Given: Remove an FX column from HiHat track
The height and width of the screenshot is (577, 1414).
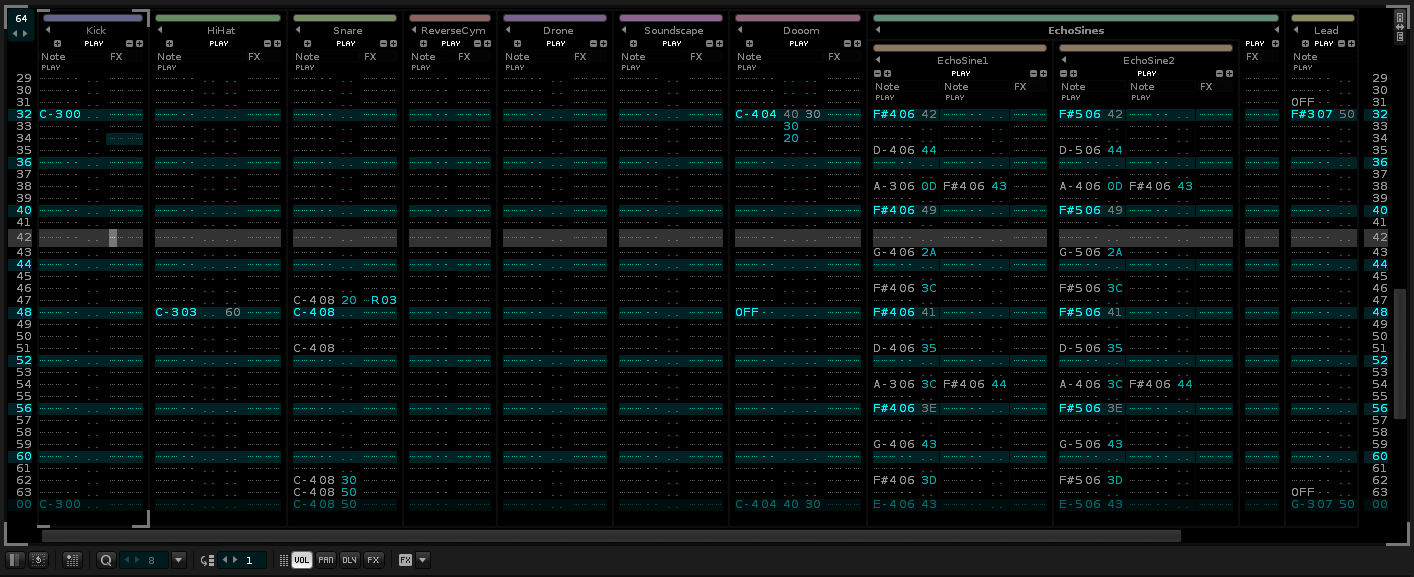Looking at the screenshot, I should [x=267, y=44].
